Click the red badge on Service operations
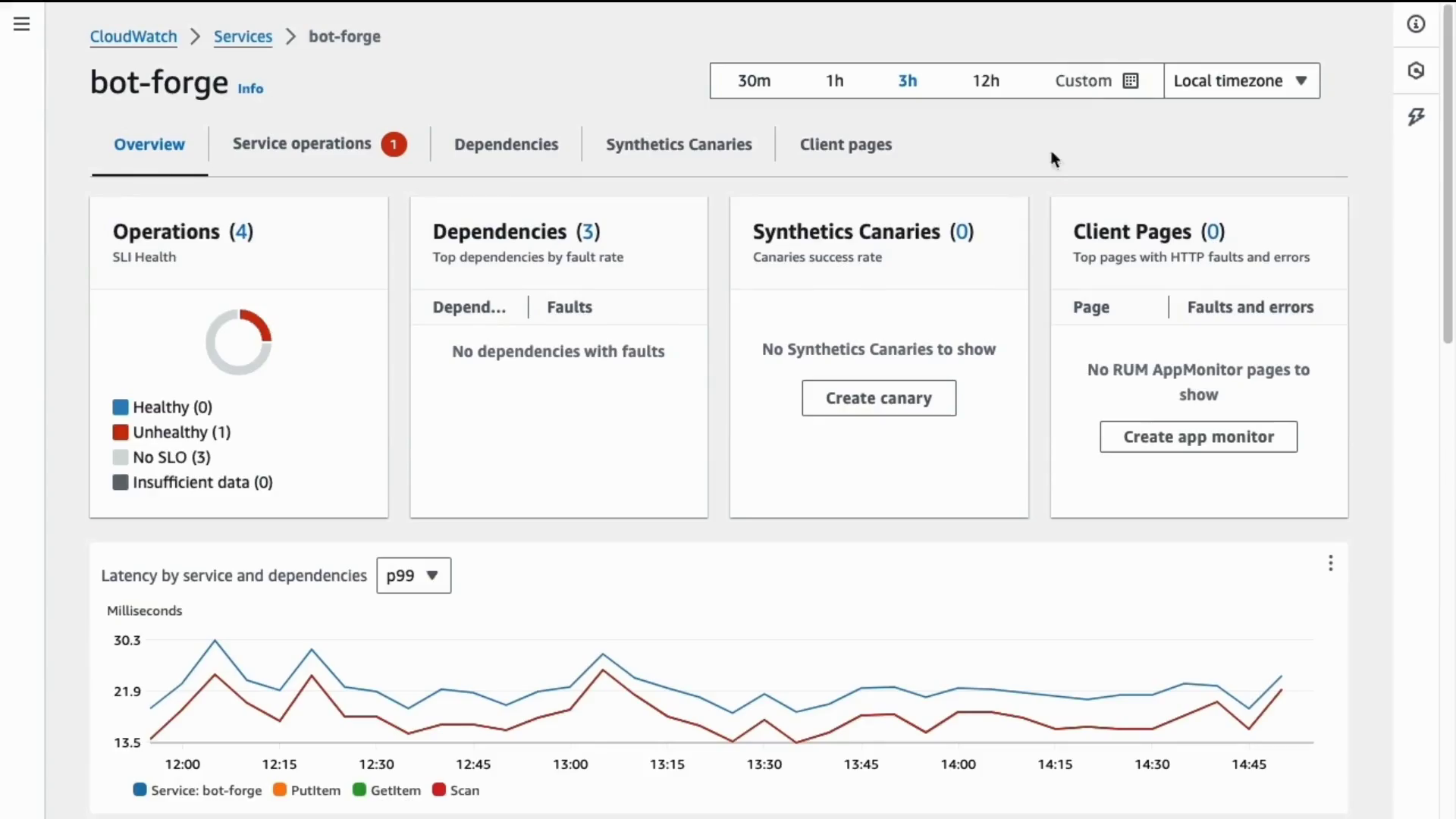Viewport: 1456px width, 819px height. pyautogui.click(x=394, y=144)
